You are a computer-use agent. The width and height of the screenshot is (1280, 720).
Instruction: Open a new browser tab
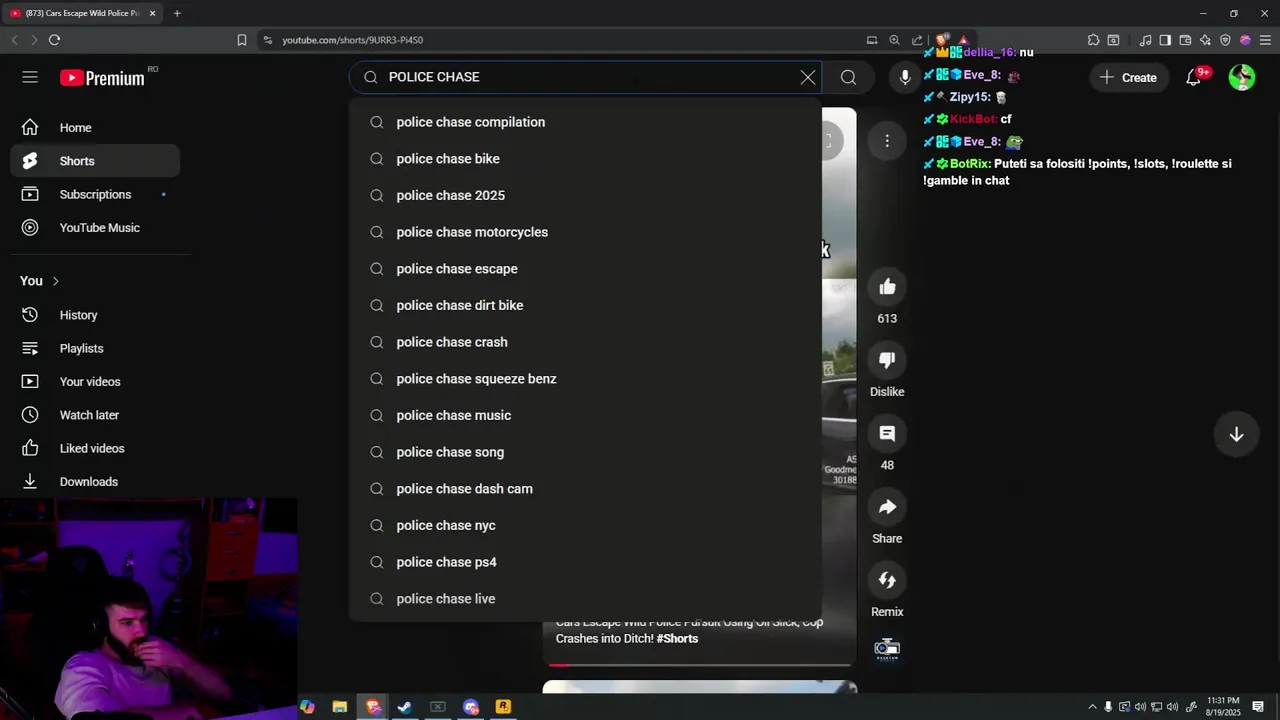click(x=177, y=13)
